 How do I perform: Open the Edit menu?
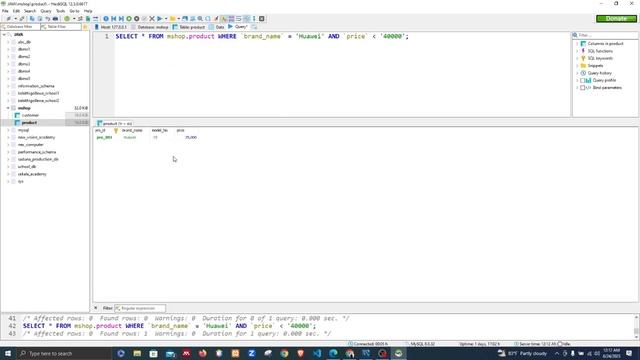pyautogui.click(x=16, y=11)
